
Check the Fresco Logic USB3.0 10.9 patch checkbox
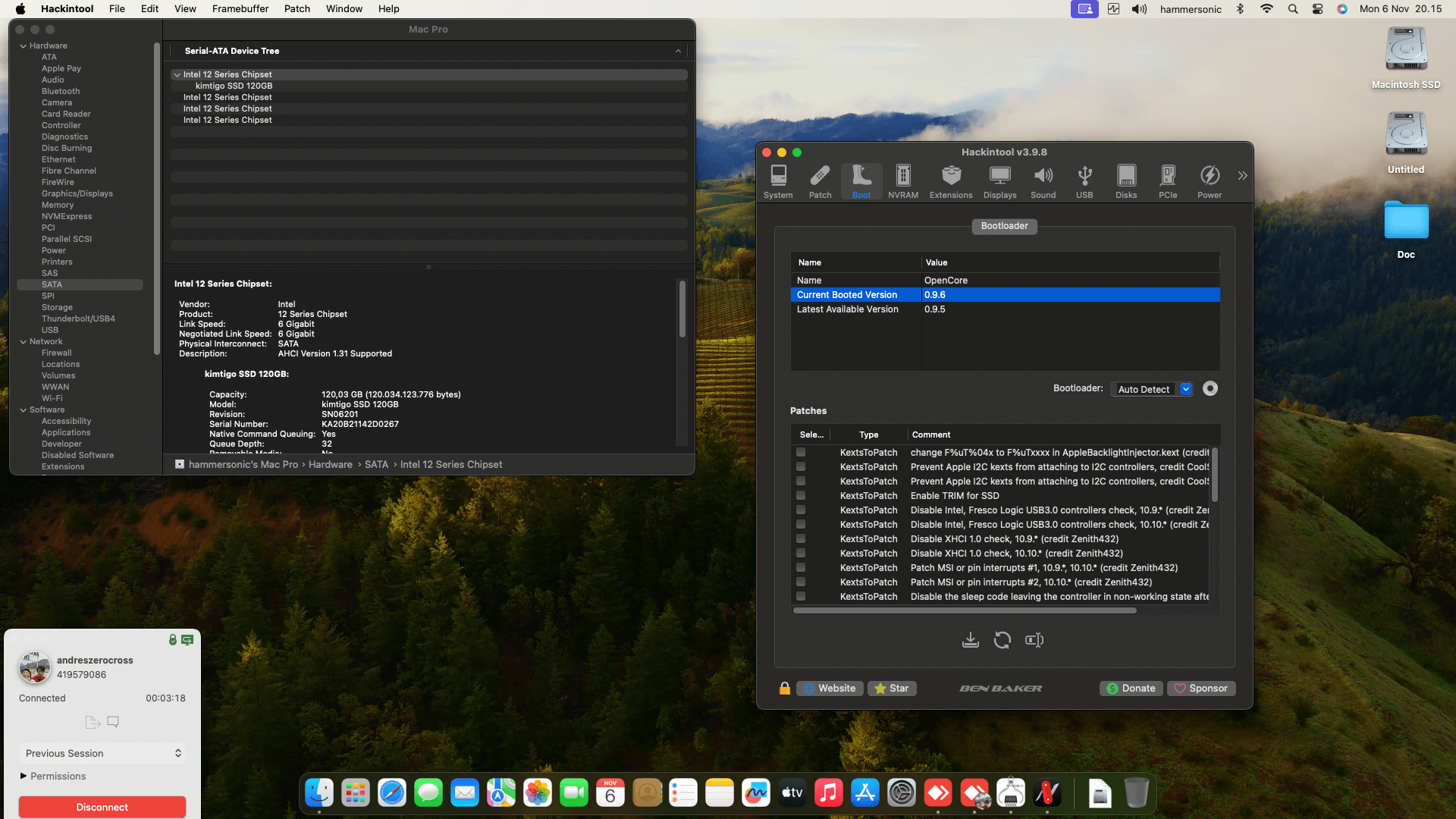(801, 510)
